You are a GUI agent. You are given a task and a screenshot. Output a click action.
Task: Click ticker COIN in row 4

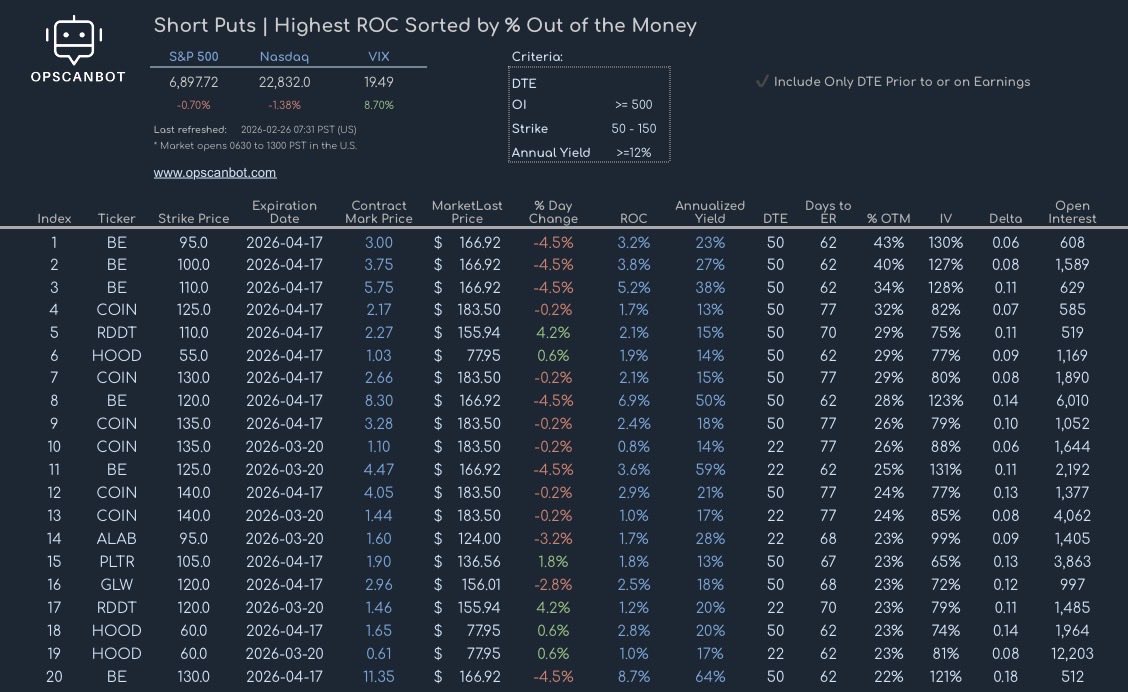pos(117,309)
